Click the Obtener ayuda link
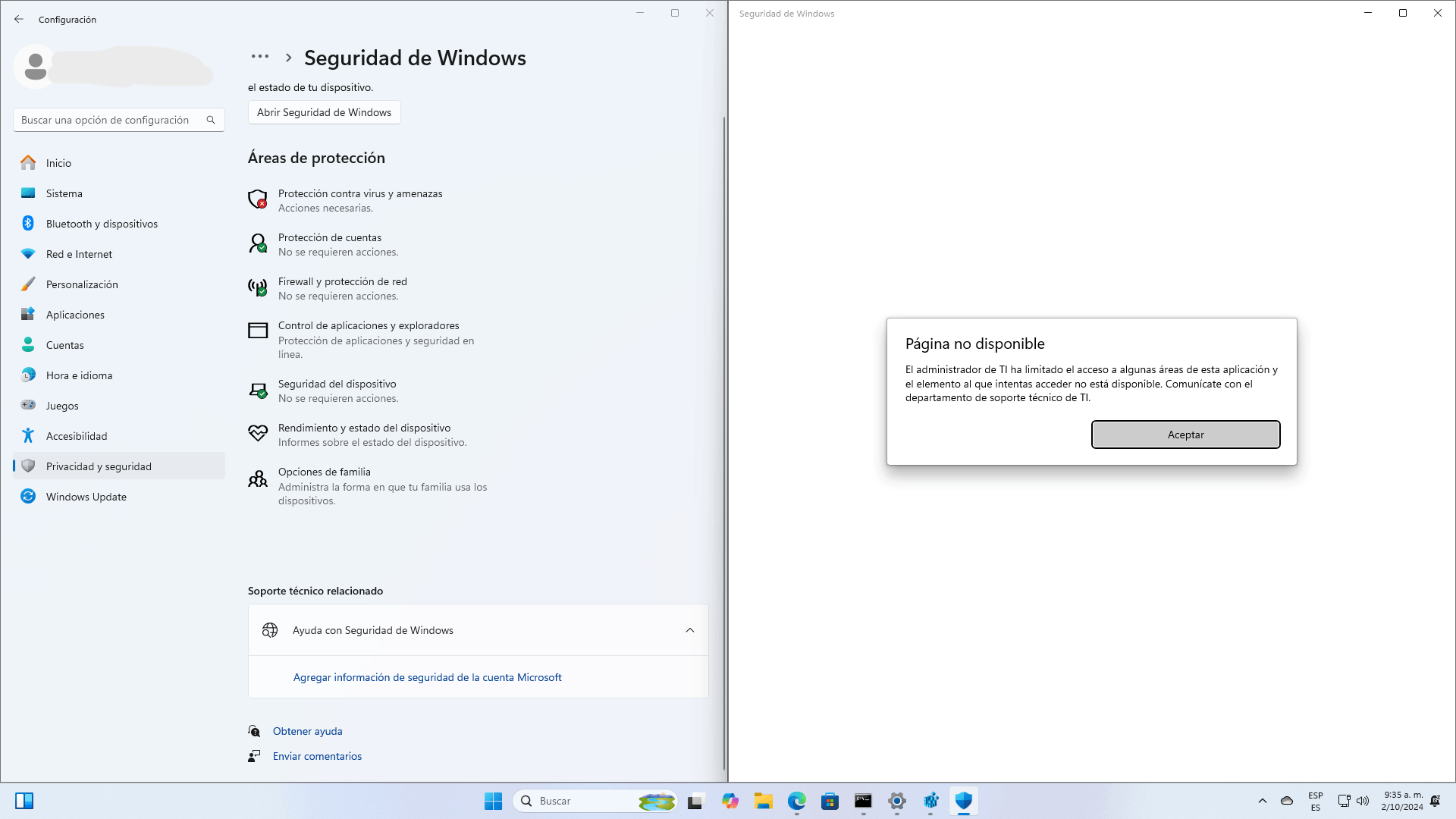 307,731
